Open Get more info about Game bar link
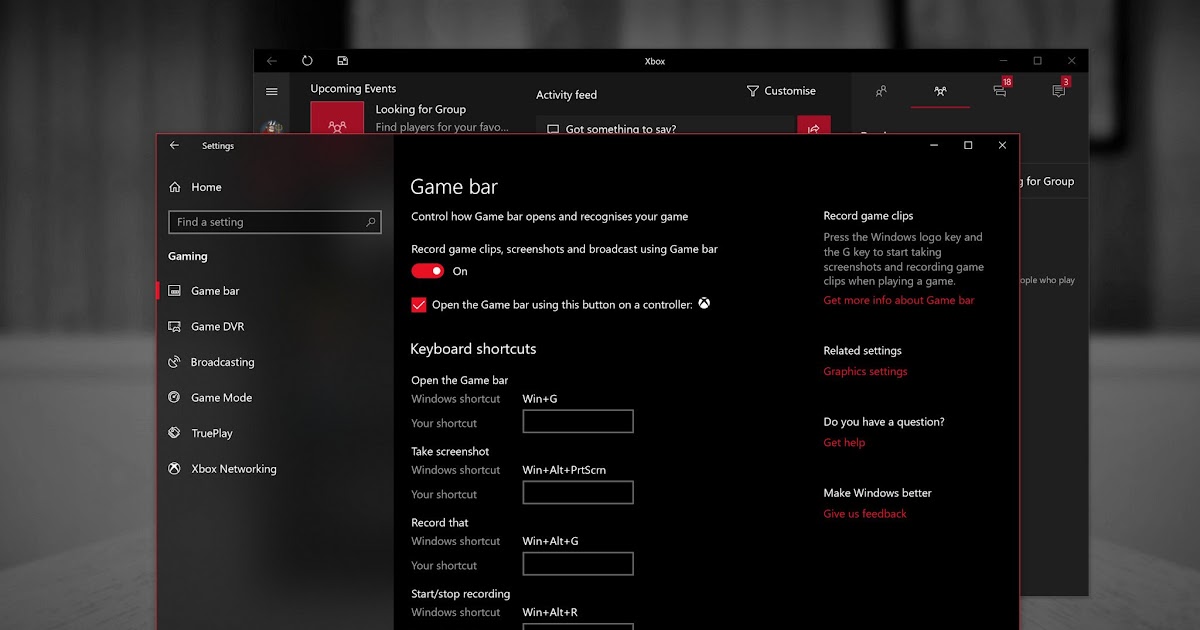1200x630 pixels. tap(899, 300)
